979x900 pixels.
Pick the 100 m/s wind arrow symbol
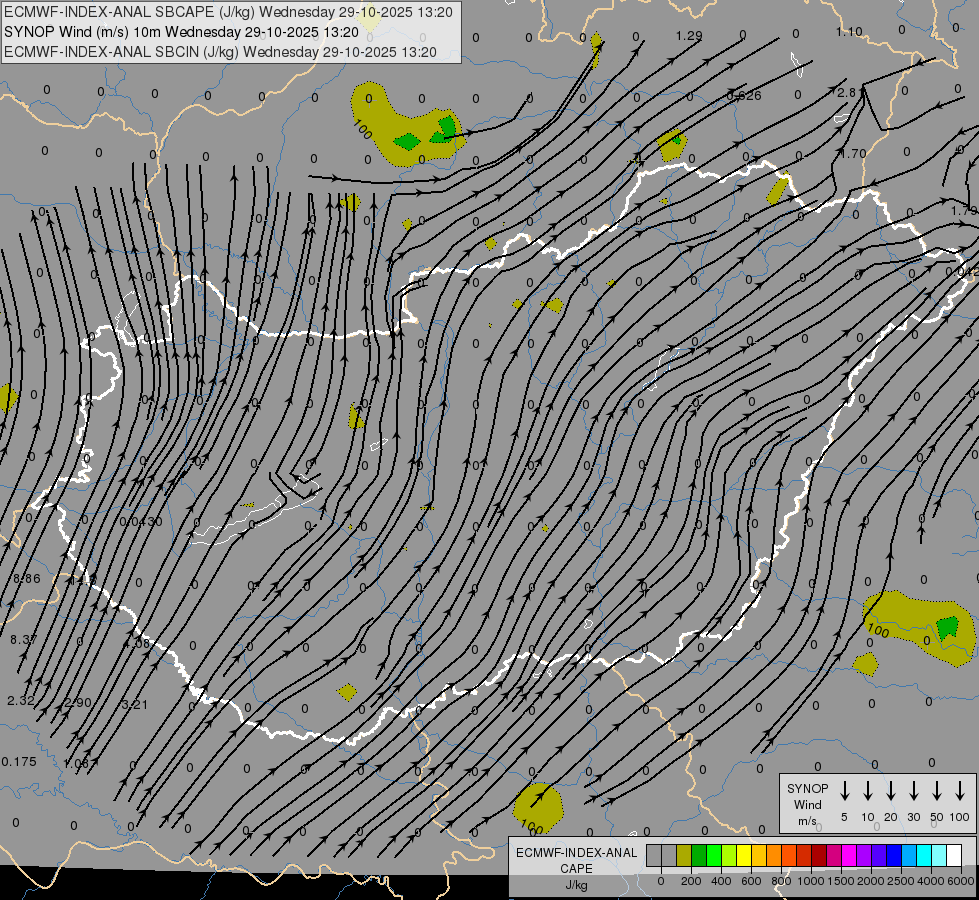click(960, 791)
